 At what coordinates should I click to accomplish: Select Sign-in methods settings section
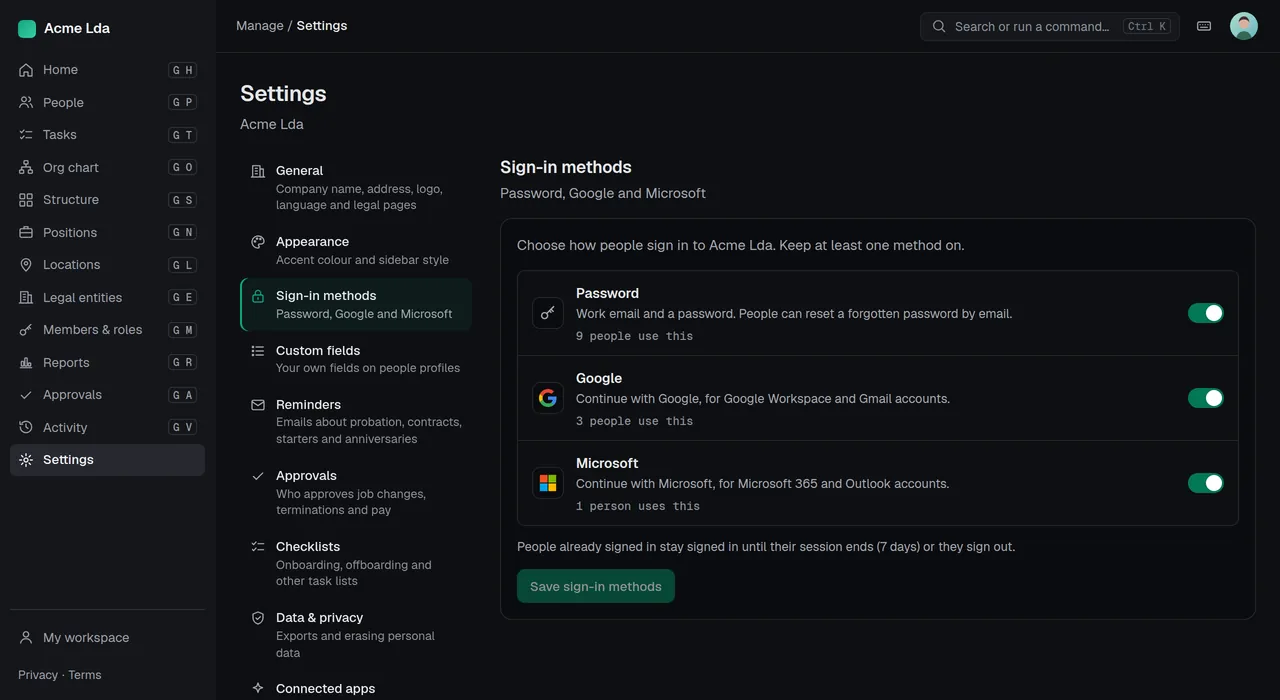(356, 304)
